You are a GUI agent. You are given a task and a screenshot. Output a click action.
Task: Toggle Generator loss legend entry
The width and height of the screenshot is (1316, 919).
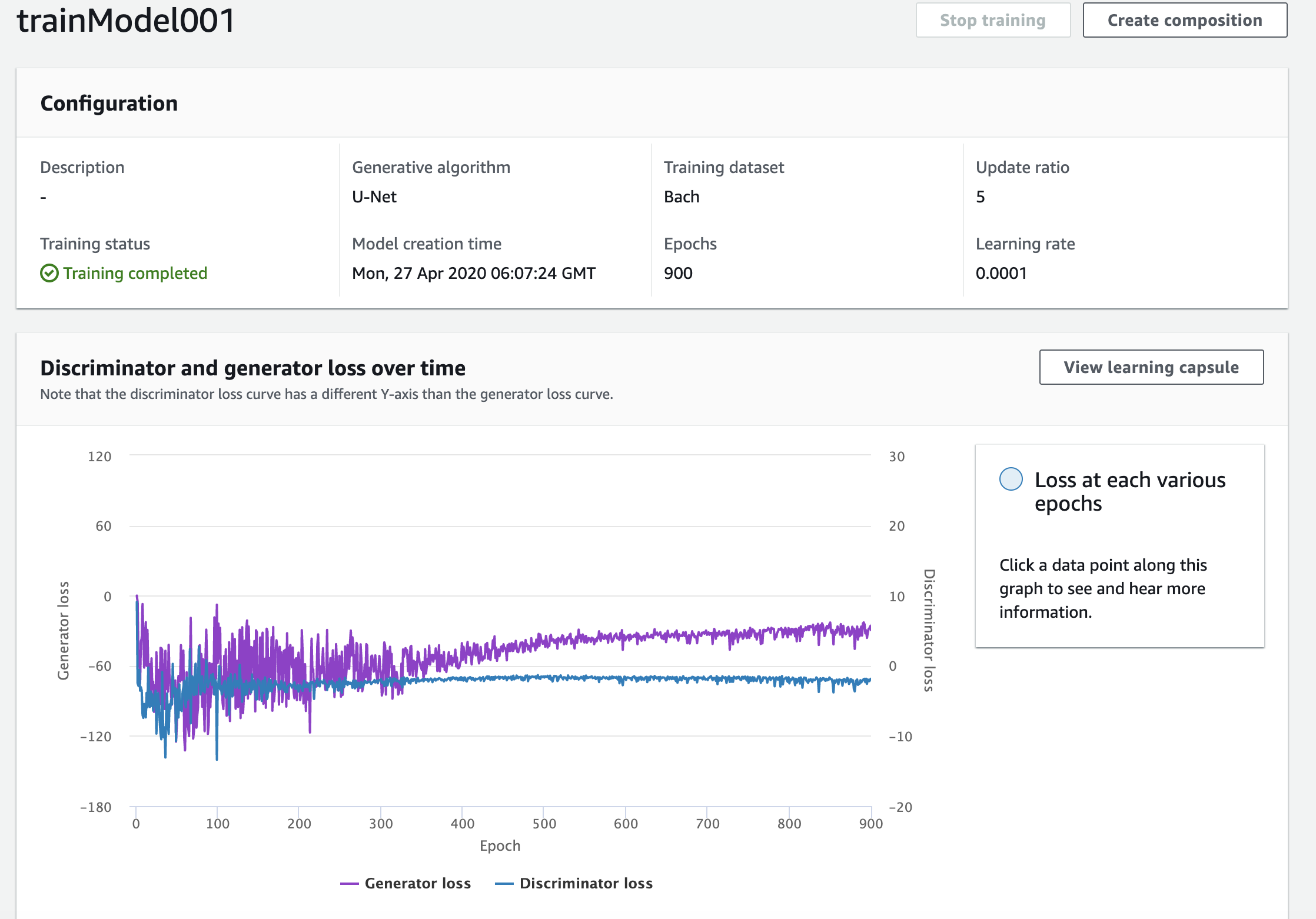pos(417,883)
